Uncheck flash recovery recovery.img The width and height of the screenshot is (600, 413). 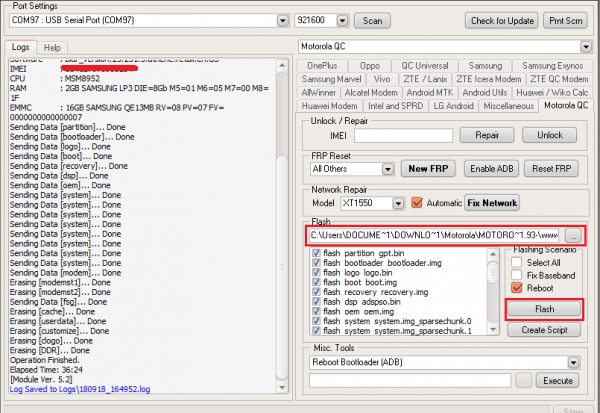(x=316, y=292)
